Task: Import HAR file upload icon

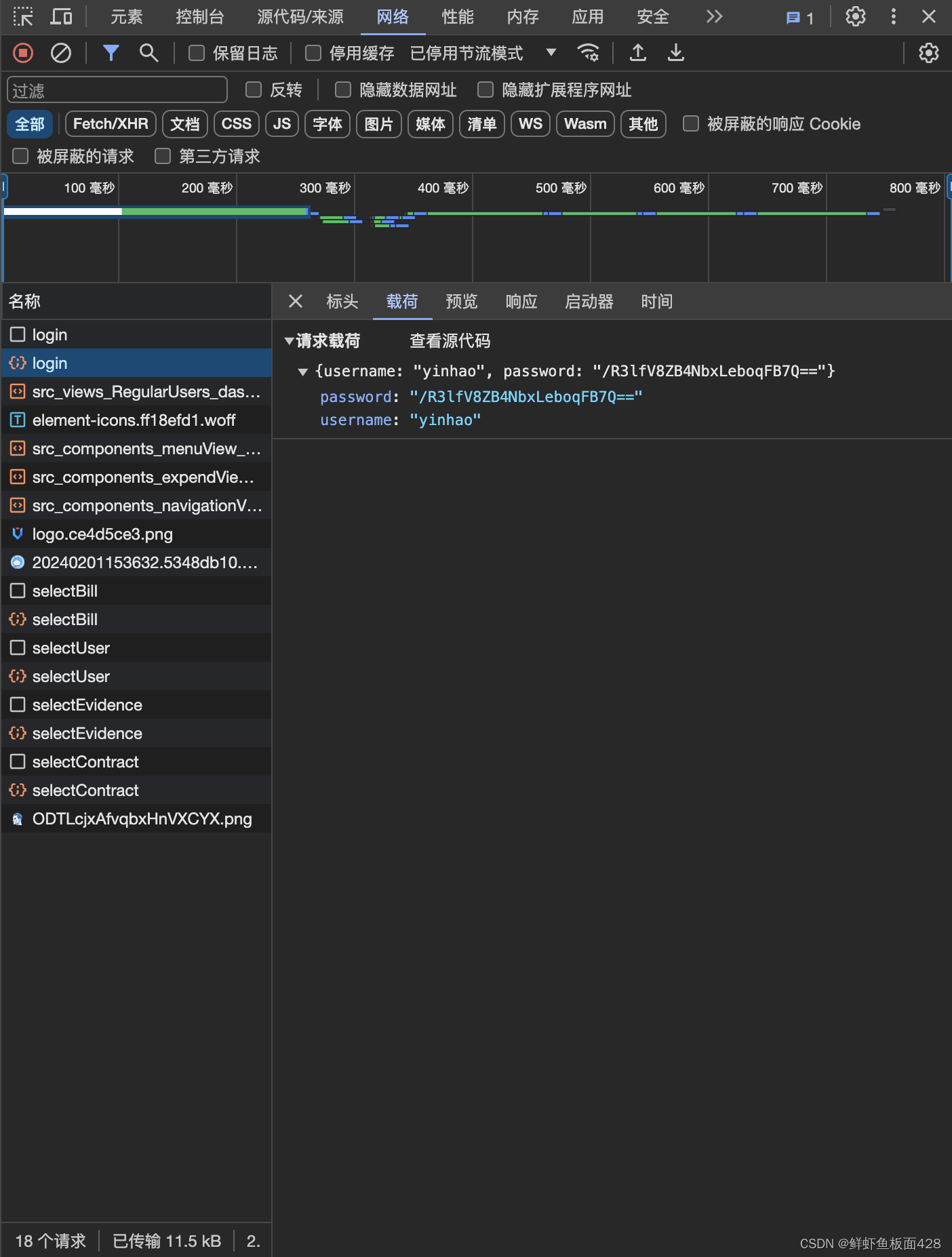Action: (638, 53)
